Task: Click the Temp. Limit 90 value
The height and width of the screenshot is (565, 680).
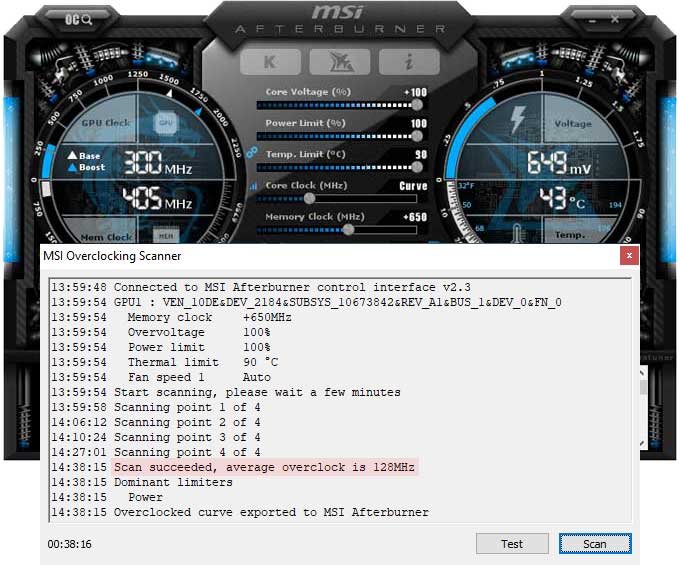Action: click(x=421, y=155)
